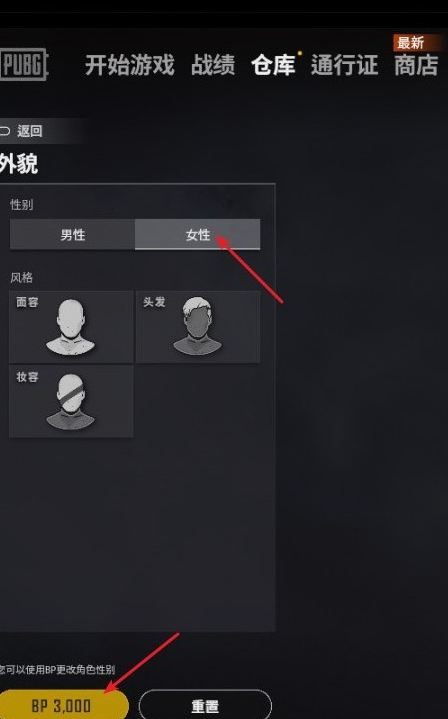This screenshot has width=448, height=719.
Task: Click the 返回 text link
Action: [x=30, y=131]
